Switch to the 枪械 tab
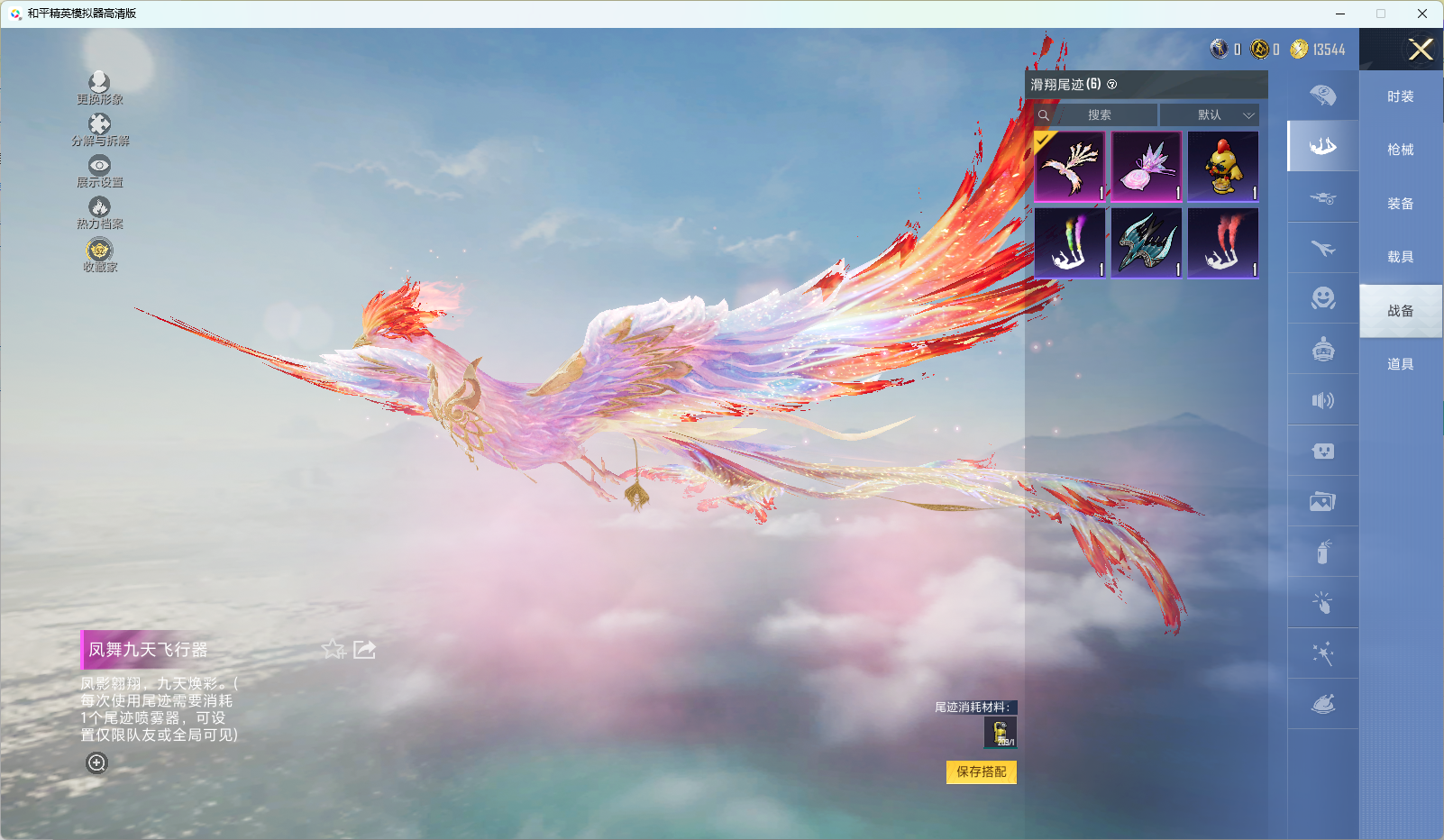Screen dimensions: 1444x840 click(1401, 150)
